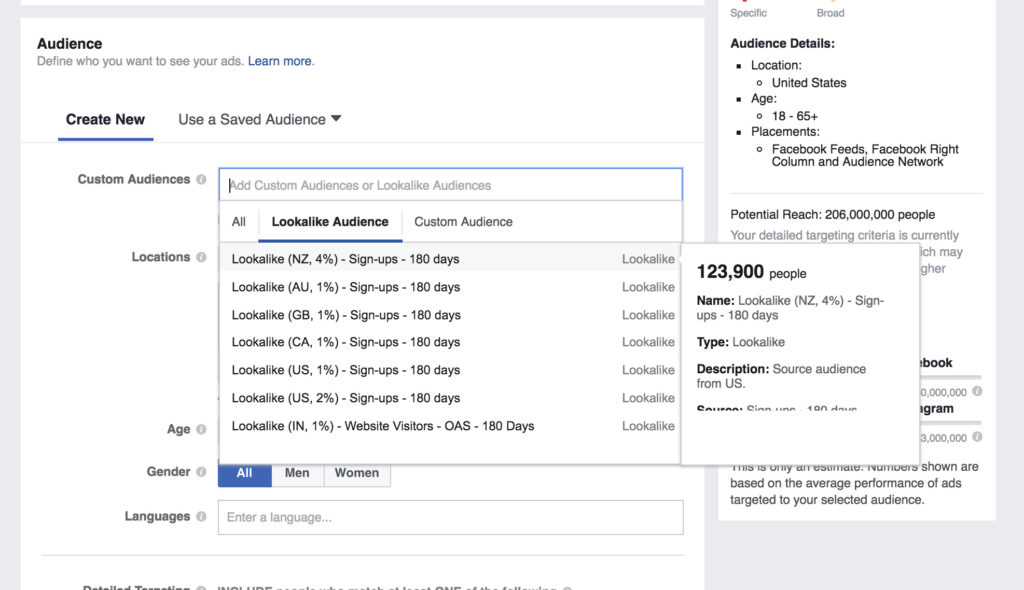Choose Lookalike (GB, 1%) - Sign-ups - 180 days
Image resolution: width=1024 pixels, height=590 pixels.
point(451,315)
